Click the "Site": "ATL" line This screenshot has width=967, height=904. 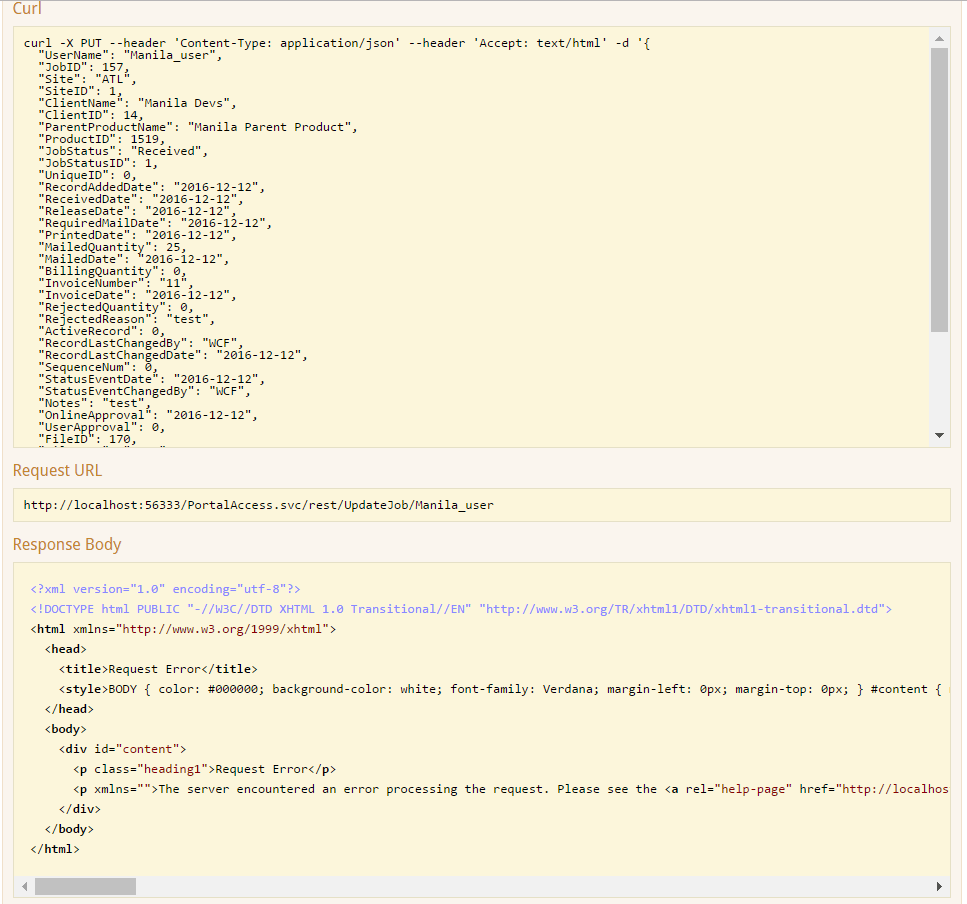point(87,80)
